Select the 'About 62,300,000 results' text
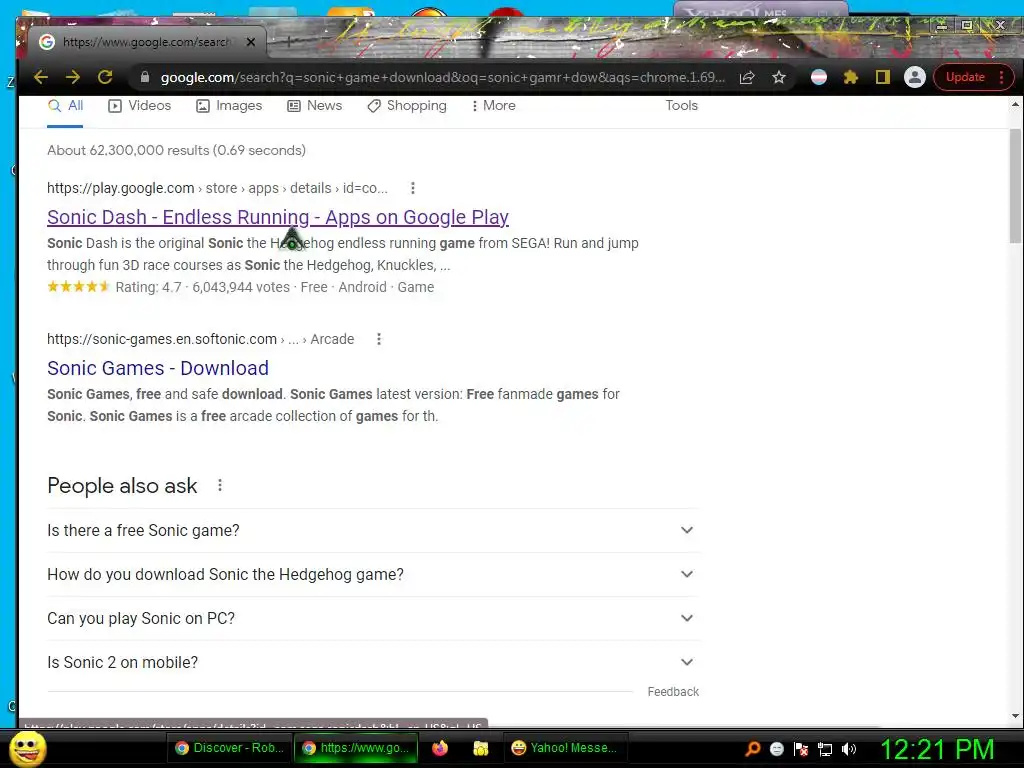This screenshot has width=1024, height=768. [x=176, y=150]
